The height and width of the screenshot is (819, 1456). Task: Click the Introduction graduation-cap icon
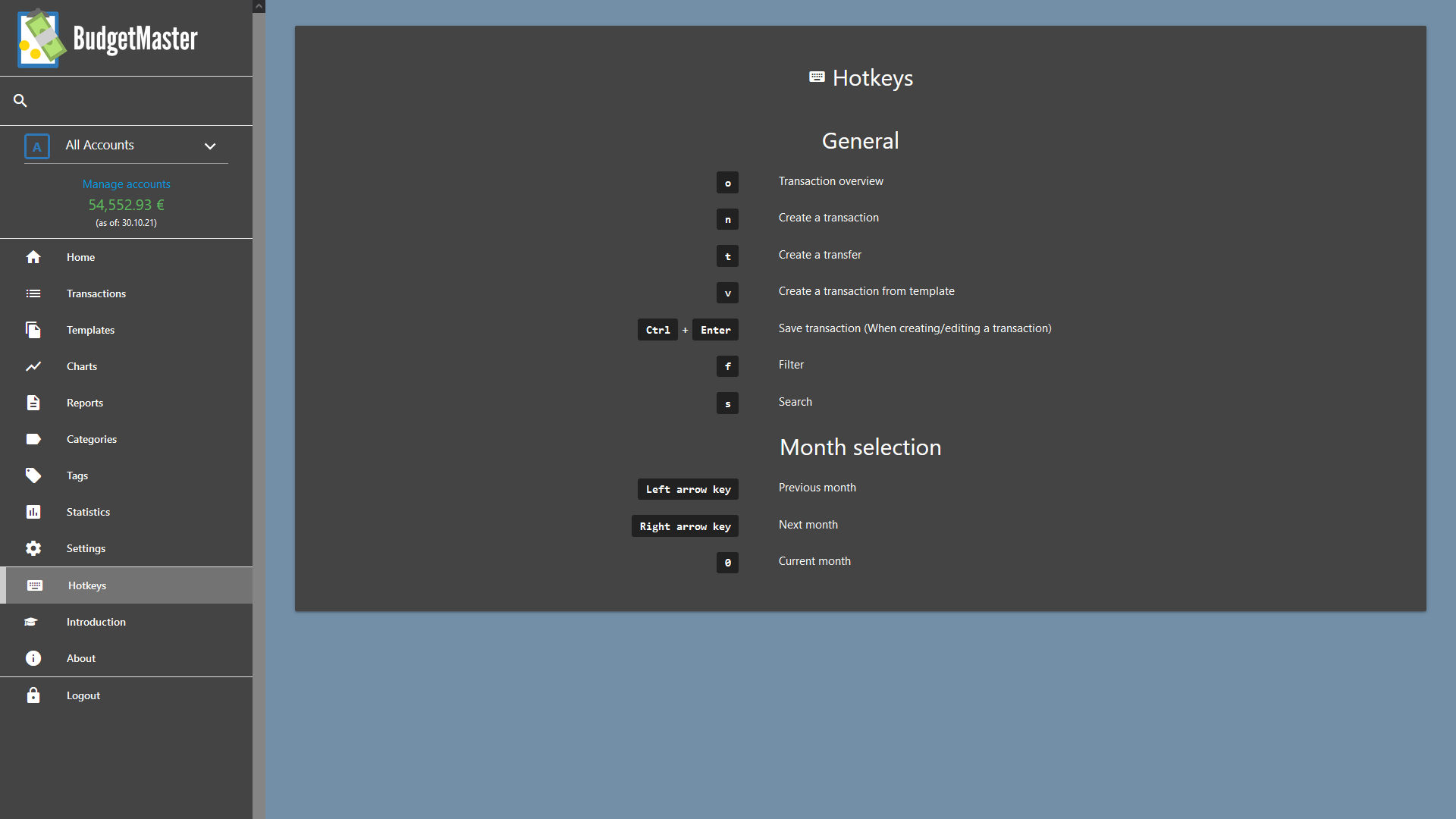click(31, 622)
